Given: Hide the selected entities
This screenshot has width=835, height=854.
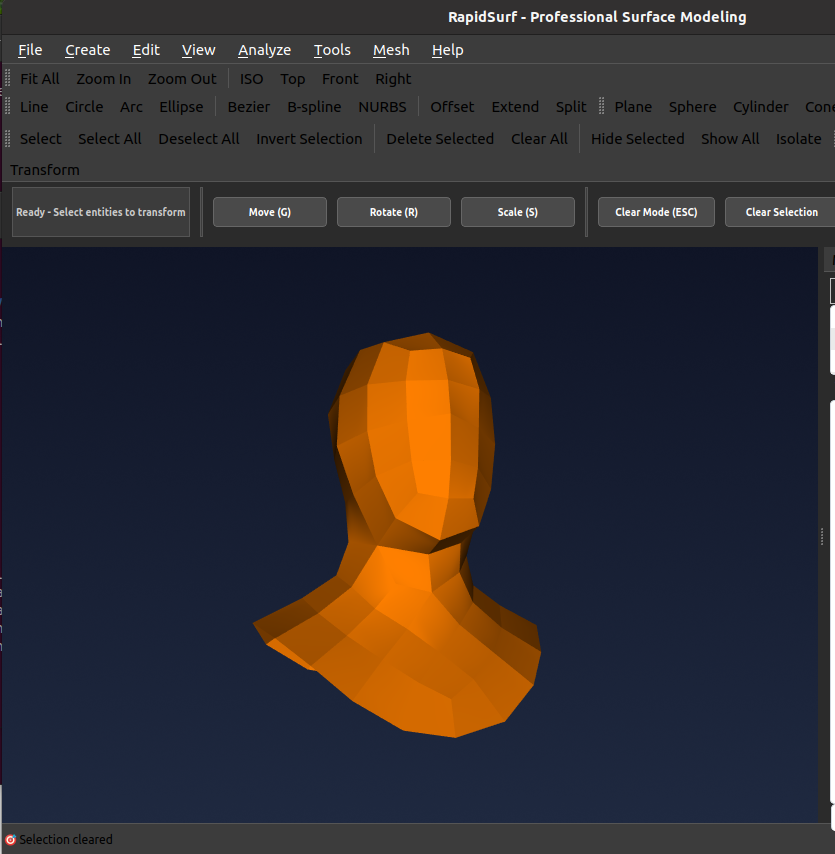Looking at the screenshot, I should 637,138.
